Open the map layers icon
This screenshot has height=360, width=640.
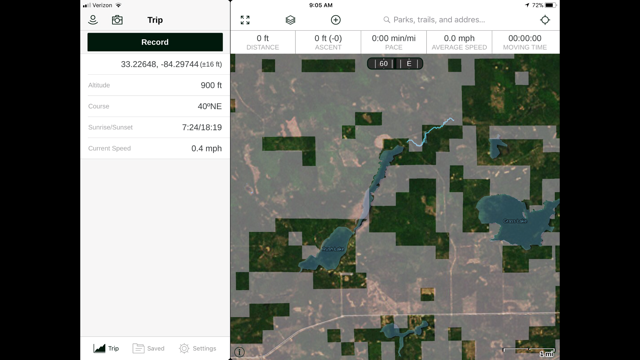(290, 20)
